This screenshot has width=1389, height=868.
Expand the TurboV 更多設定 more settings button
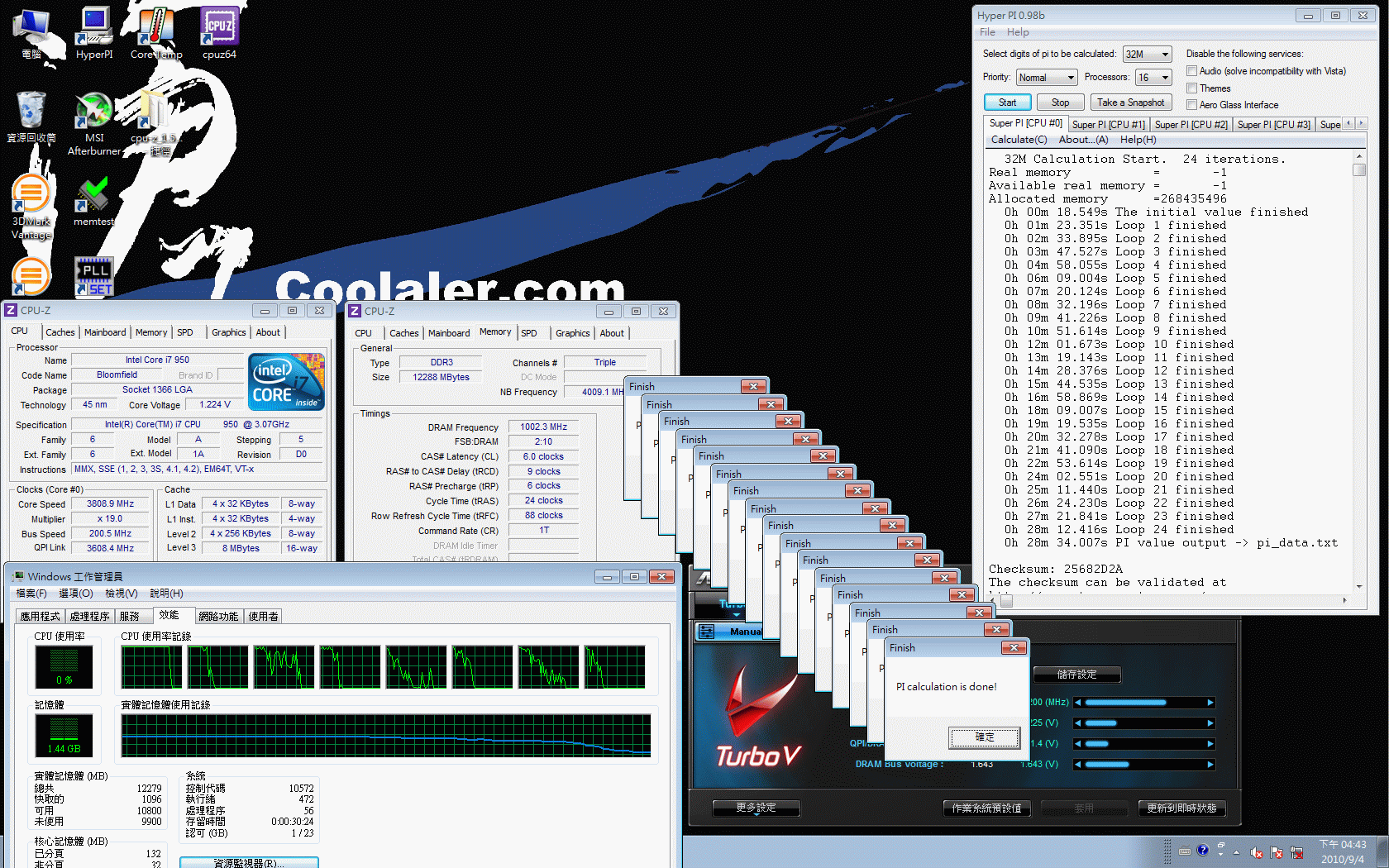[x=757, y=808]
